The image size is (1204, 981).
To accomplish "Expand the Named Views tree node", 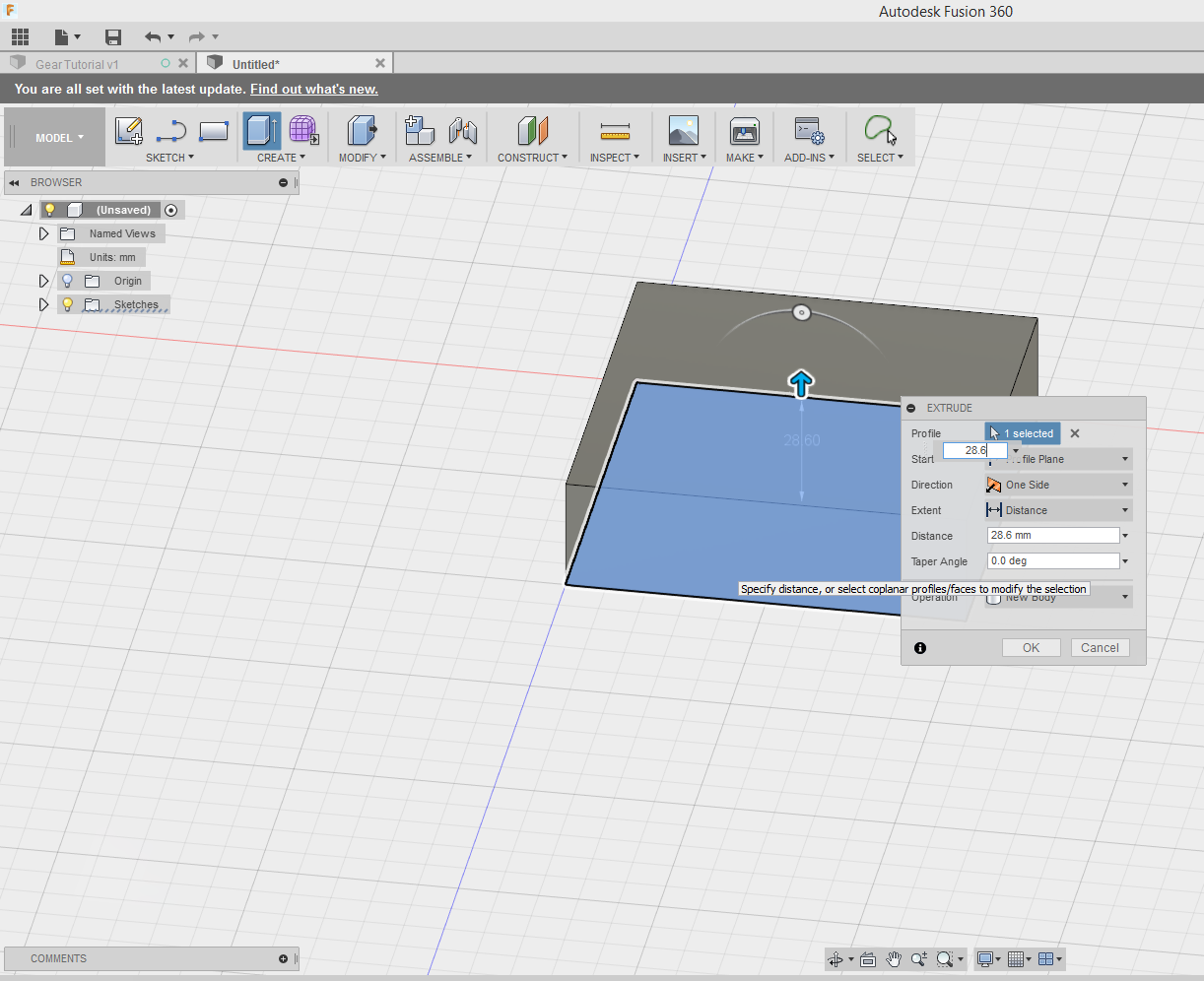I will pos(43,233).
